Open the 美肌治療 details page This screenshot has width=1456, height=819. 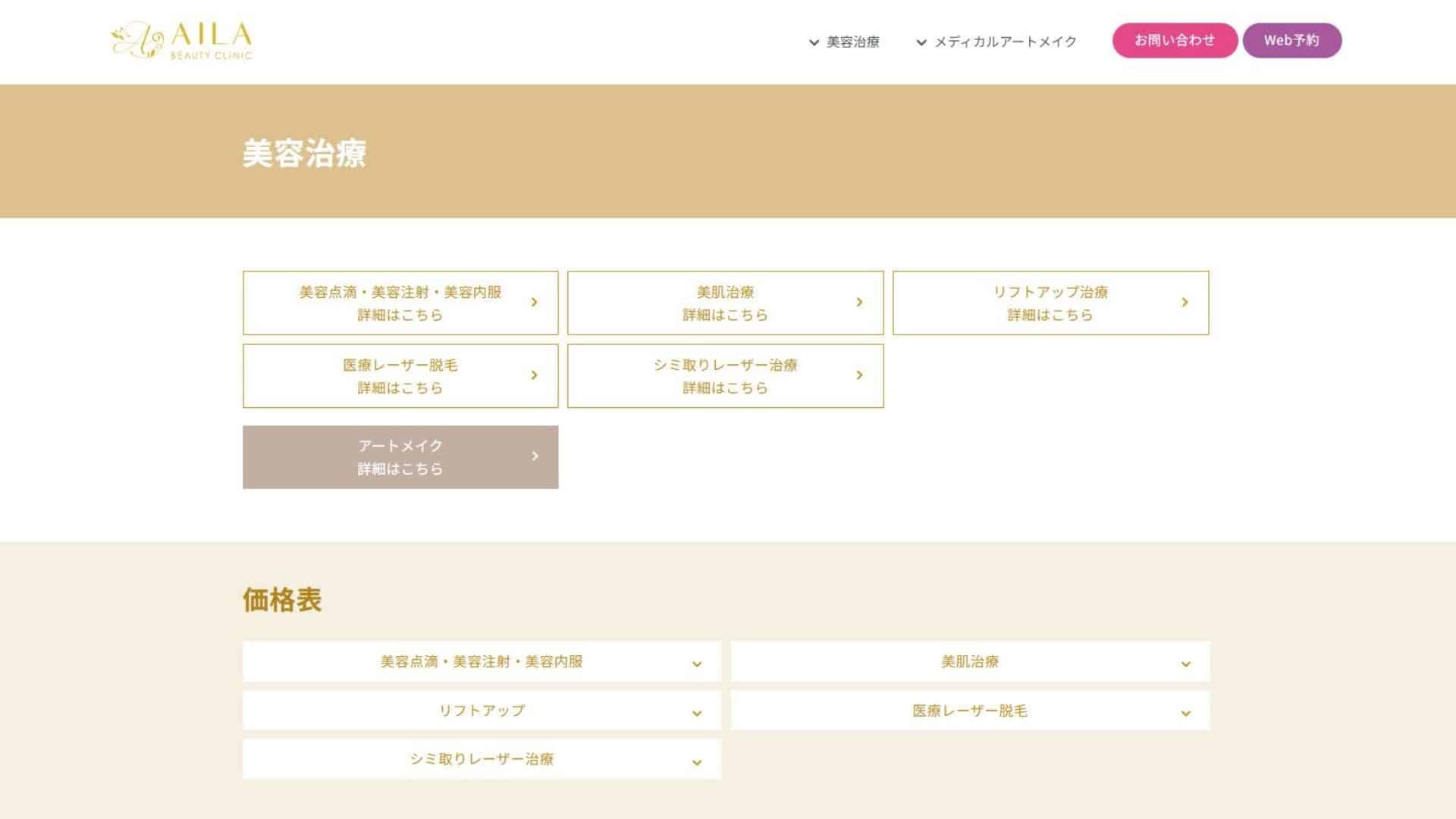[x=724, y=302]
